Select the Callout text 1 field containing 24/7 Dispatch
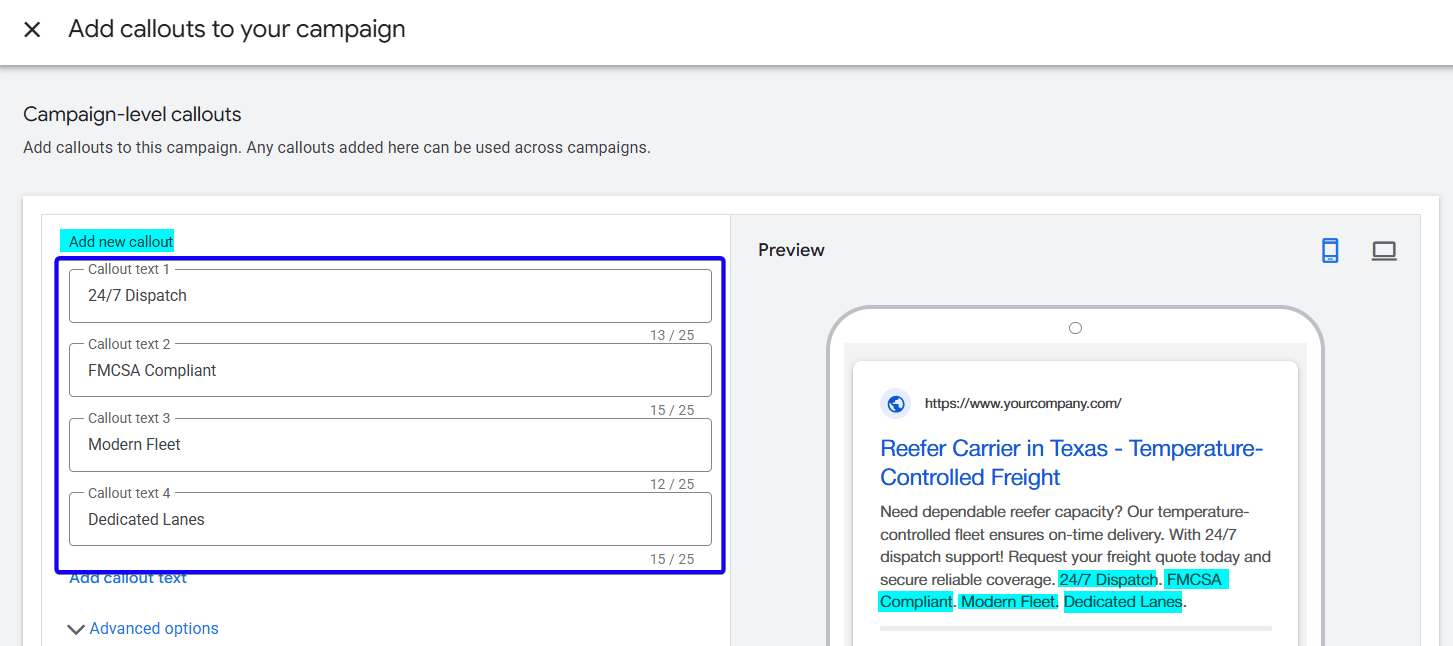The width and height of the screenshot is (1453, 646). coord(390,295)
